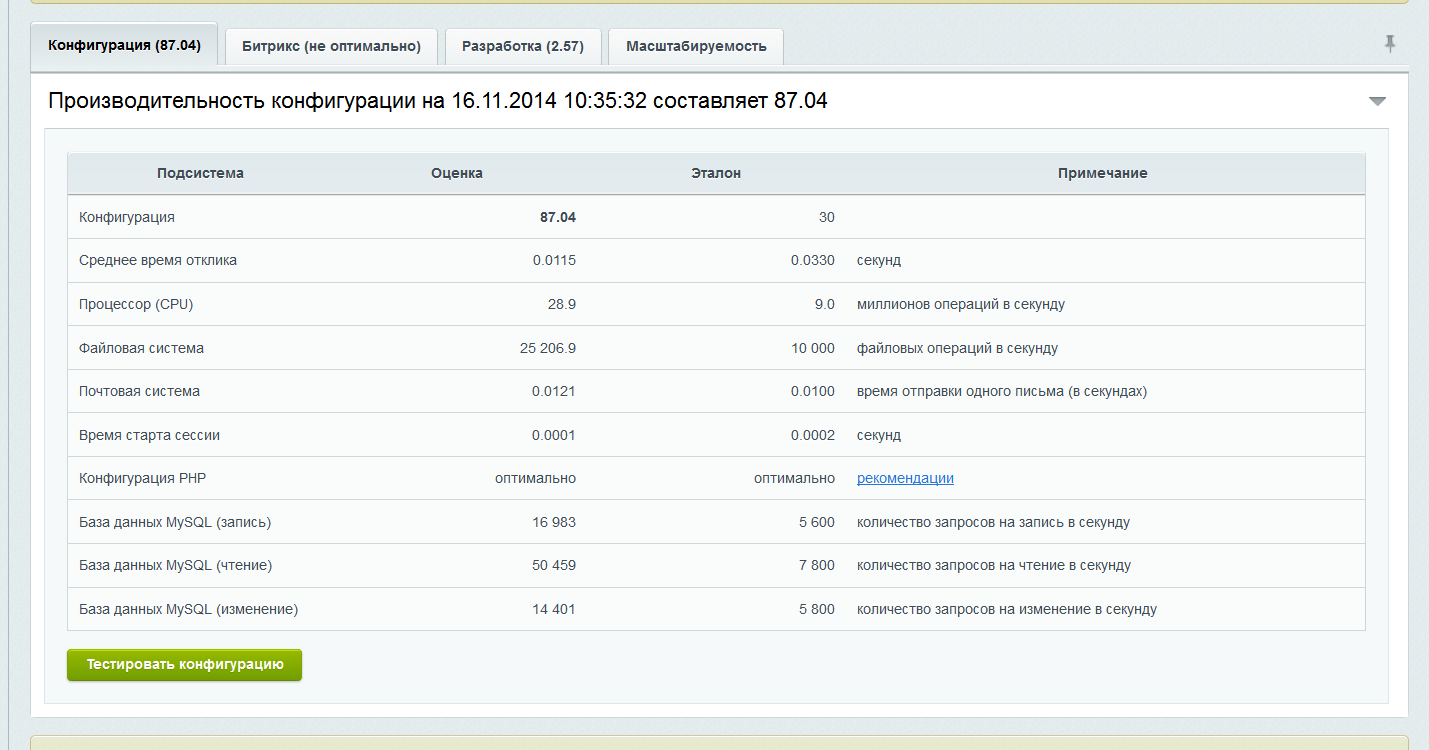Click the reference value 7 800

click(817, 565)
